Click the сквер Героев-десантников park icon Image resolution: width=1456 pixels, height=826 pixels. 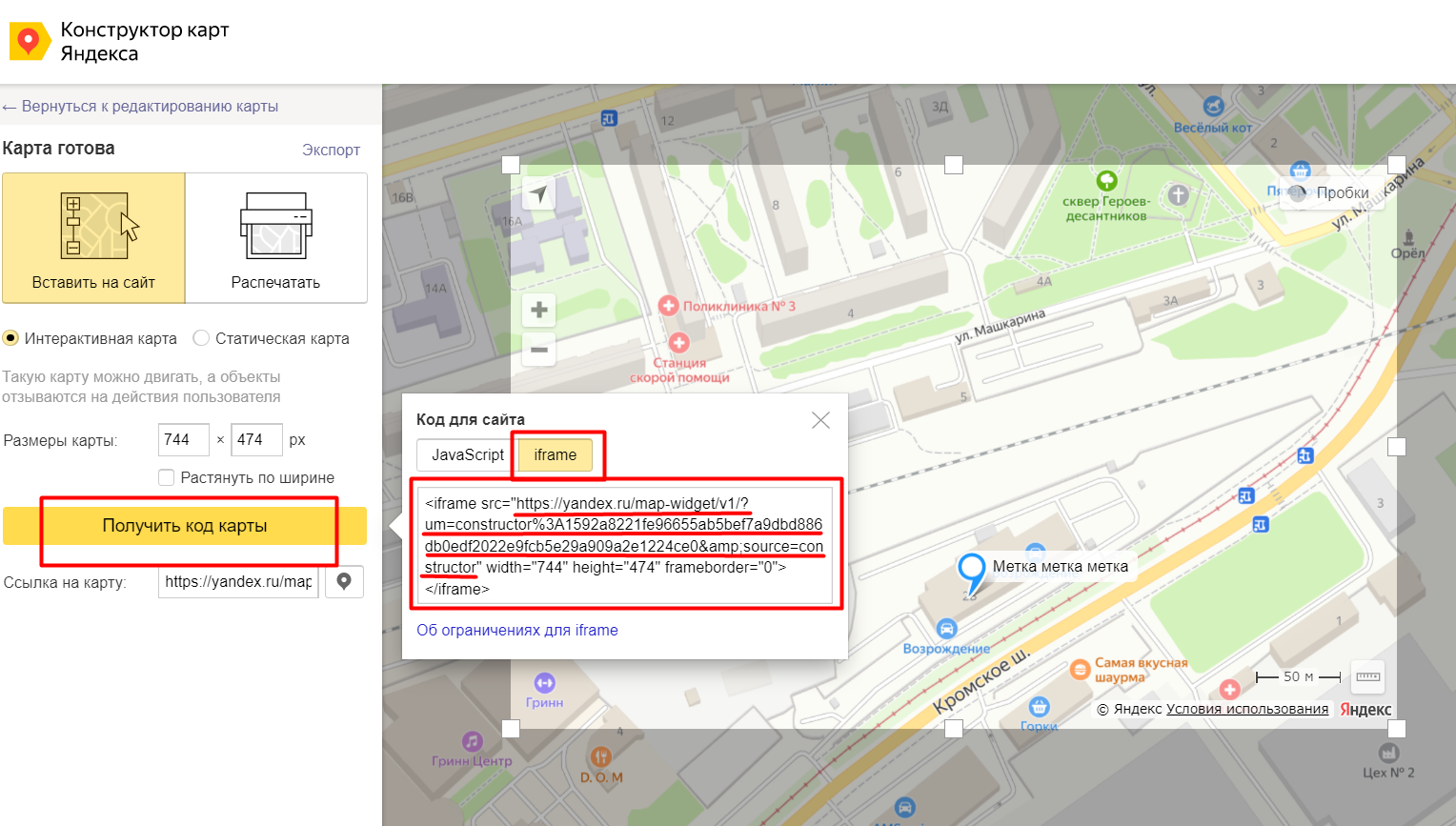[x=1106, y=181]
